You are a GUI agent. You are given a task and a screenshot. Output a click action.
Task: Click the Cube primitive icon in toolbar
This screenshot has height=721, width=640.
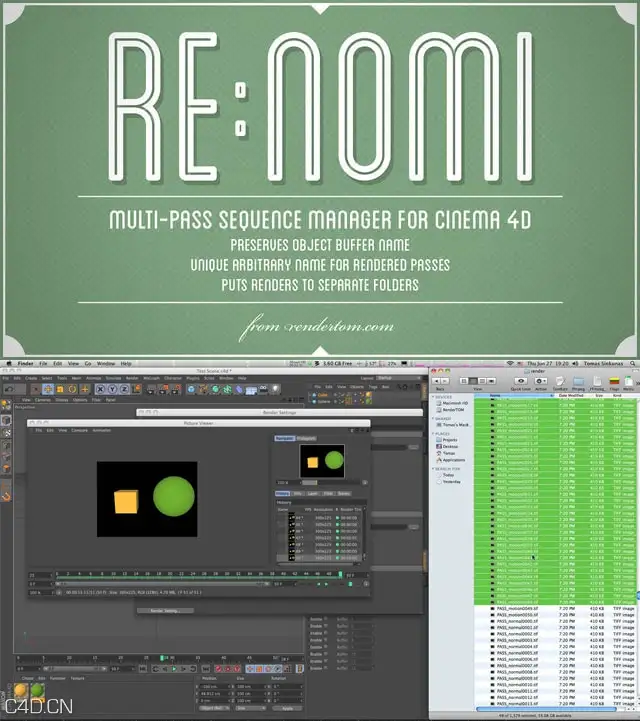point(191,389)
